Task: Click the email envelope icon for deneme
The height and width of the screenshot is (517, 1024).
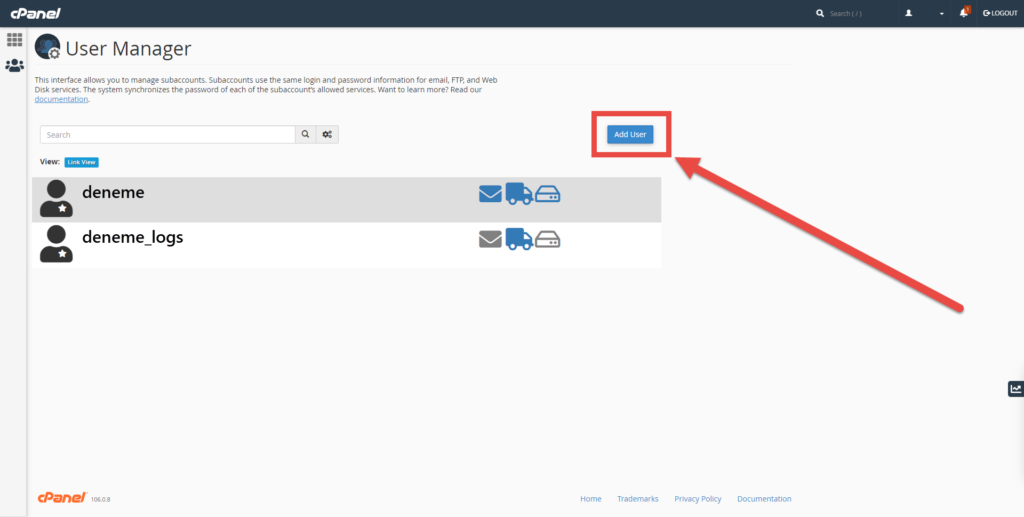Action: (x=490, y=194)
